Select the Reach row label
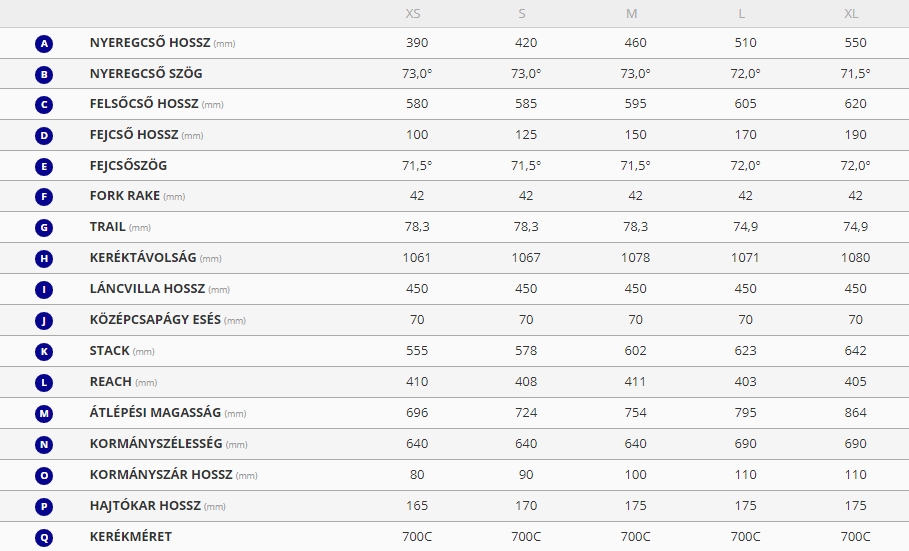909x551 pixels. [x=111, y=381]
